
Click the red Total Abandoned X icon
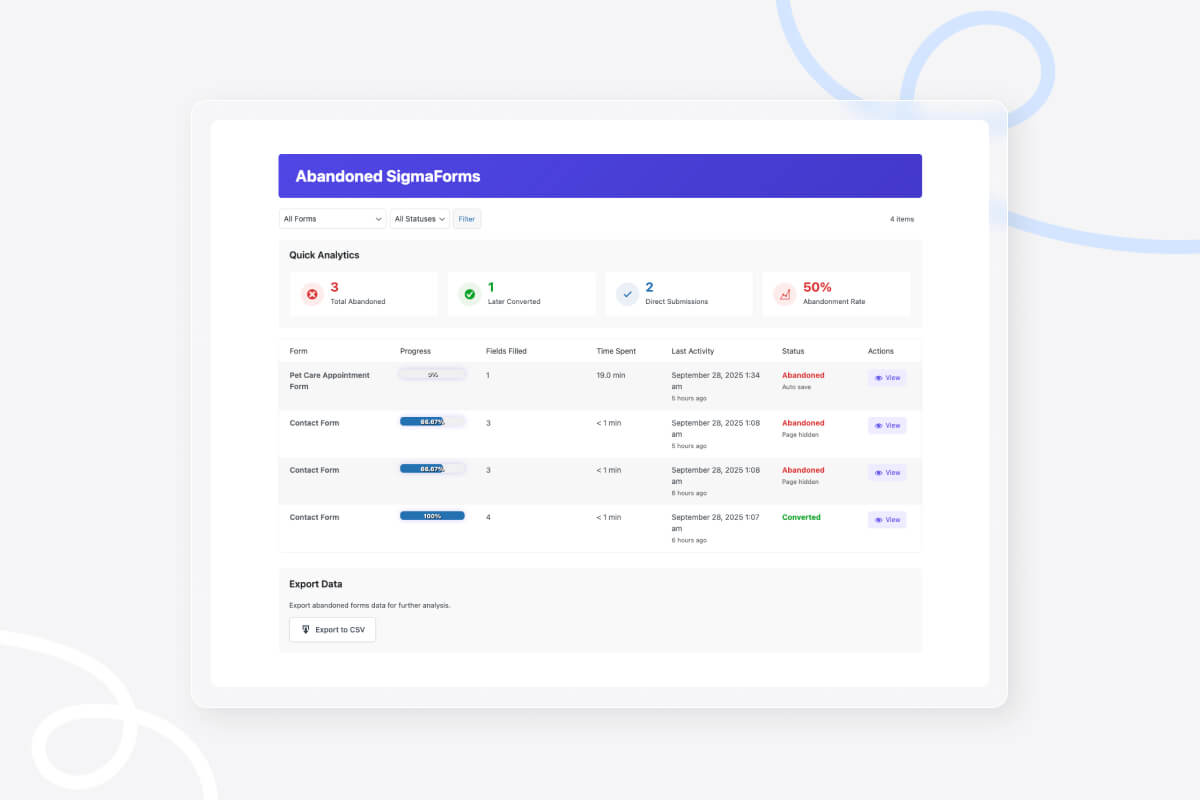(x=312, y=294)
